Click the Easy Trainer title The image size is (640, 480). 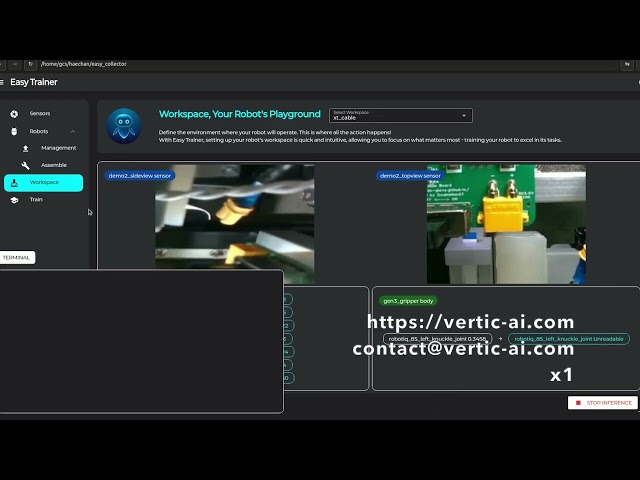[34, 82]
